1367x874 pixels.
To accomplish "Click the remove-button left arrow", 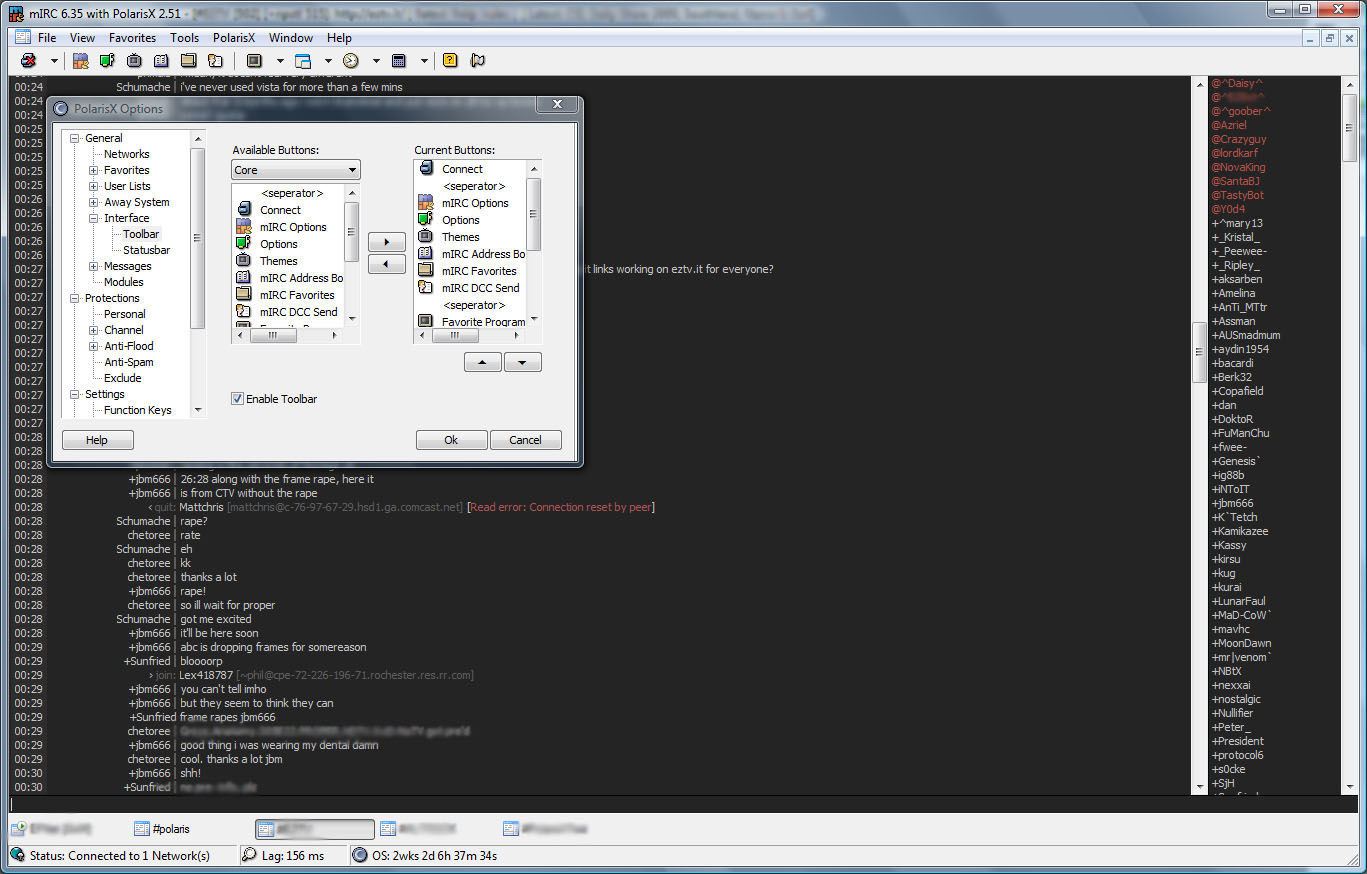I will click(x=387, y=264).
